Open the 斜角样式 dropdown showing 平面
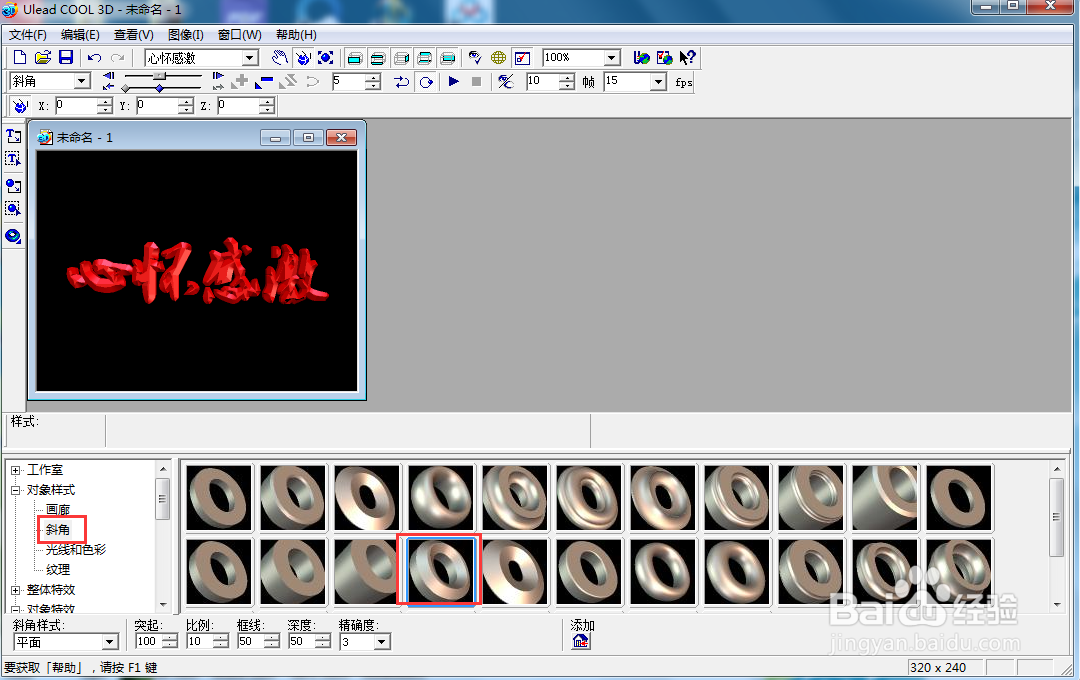This screenshot has height=680, width=1080. 110,642
